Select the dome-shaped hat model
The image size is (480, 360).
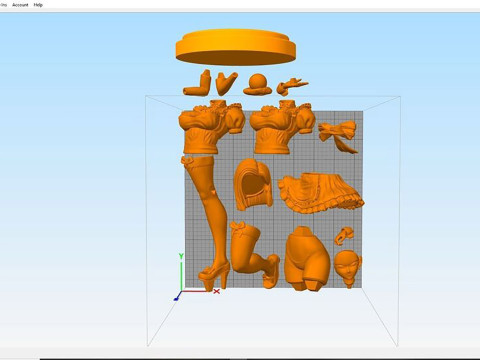257,84
